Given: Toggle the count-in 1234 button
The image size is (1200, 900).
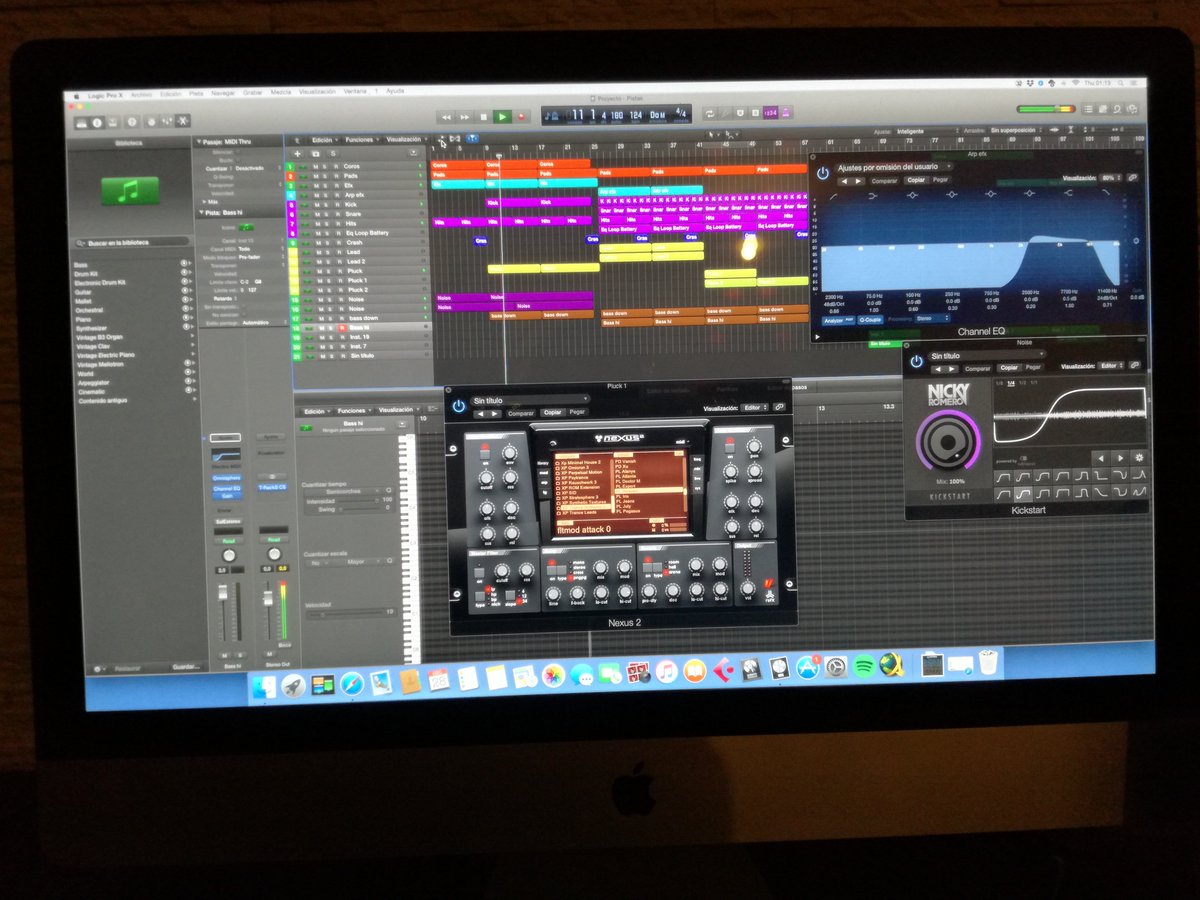Looking at the screenshot, I should point(770,115).
